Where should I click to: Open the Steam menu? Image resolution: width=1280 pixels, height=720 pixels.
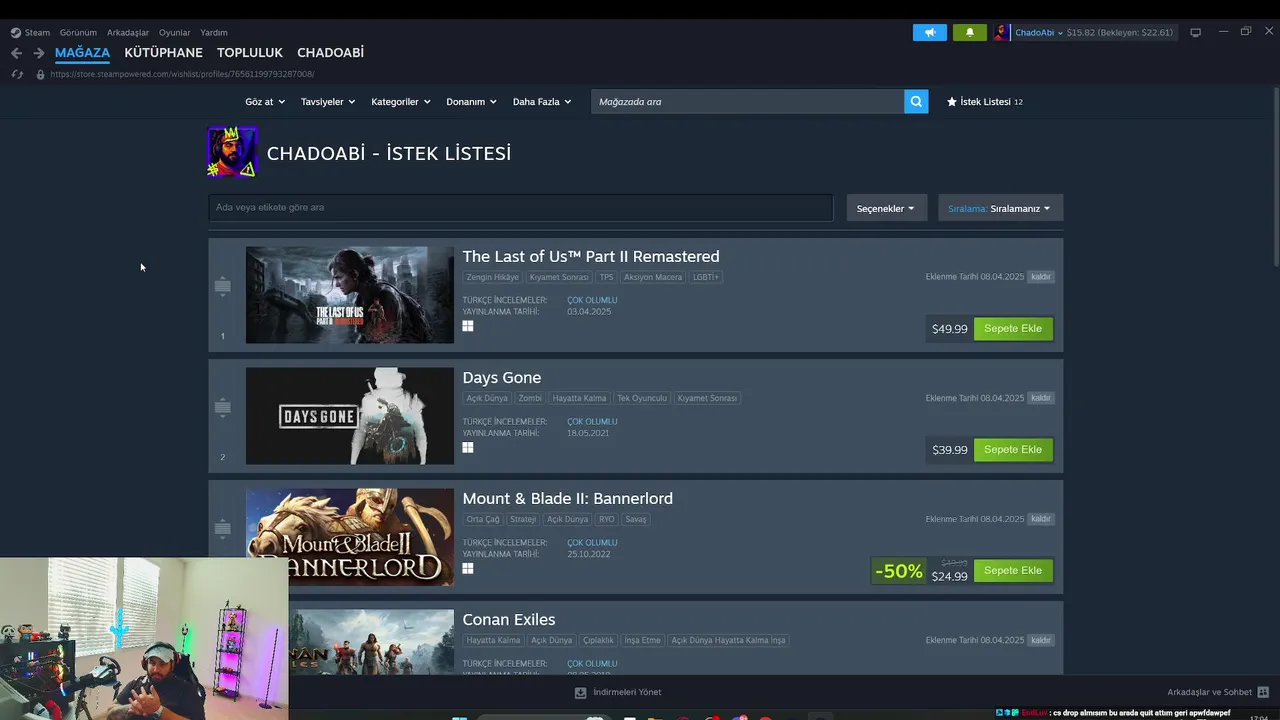click(37, 32)
